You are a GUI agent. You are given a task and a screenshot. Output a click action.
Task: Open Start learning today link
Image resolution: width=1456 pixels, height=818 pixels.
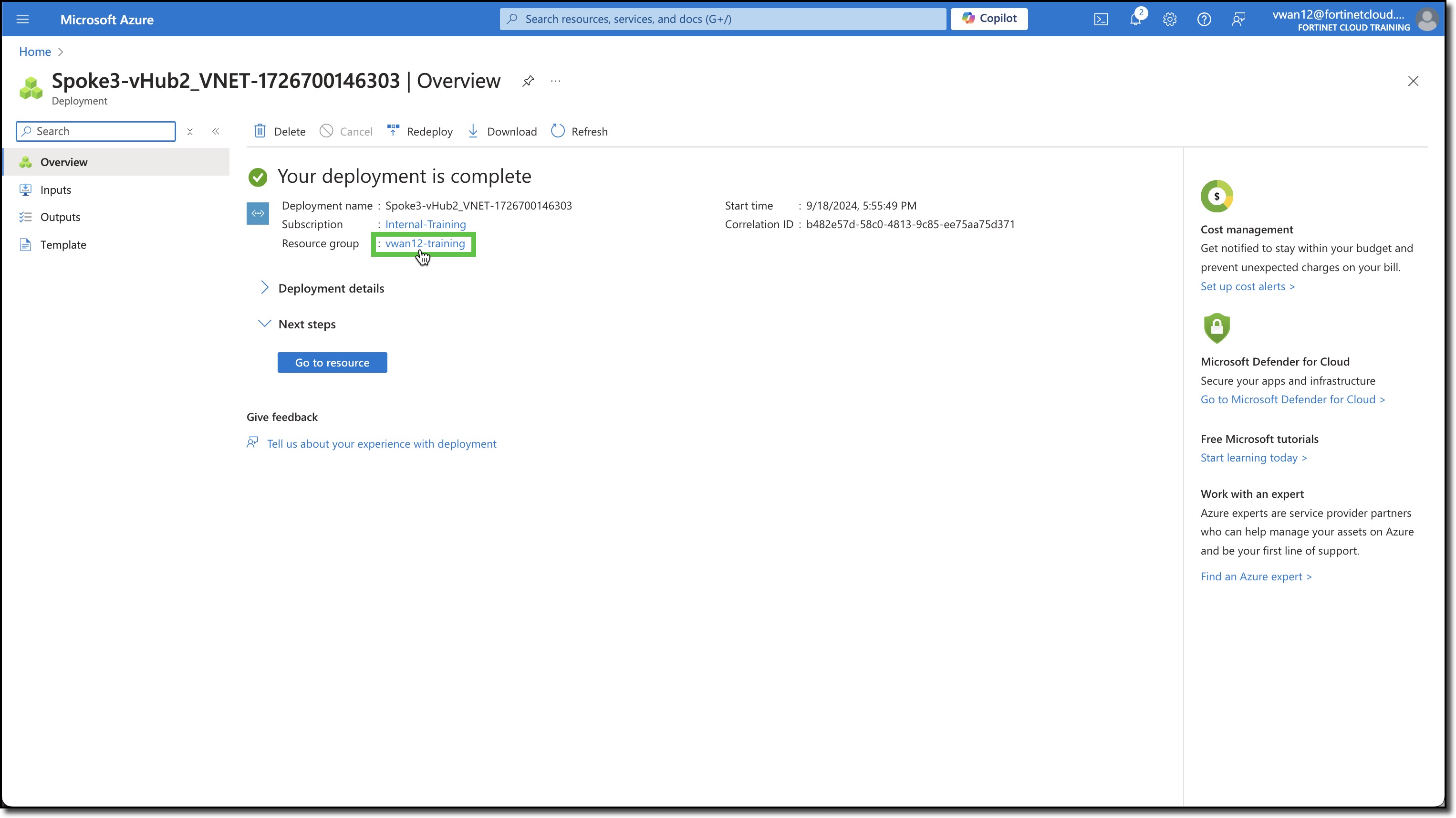pyautogui.click(x=1254, y=458)
